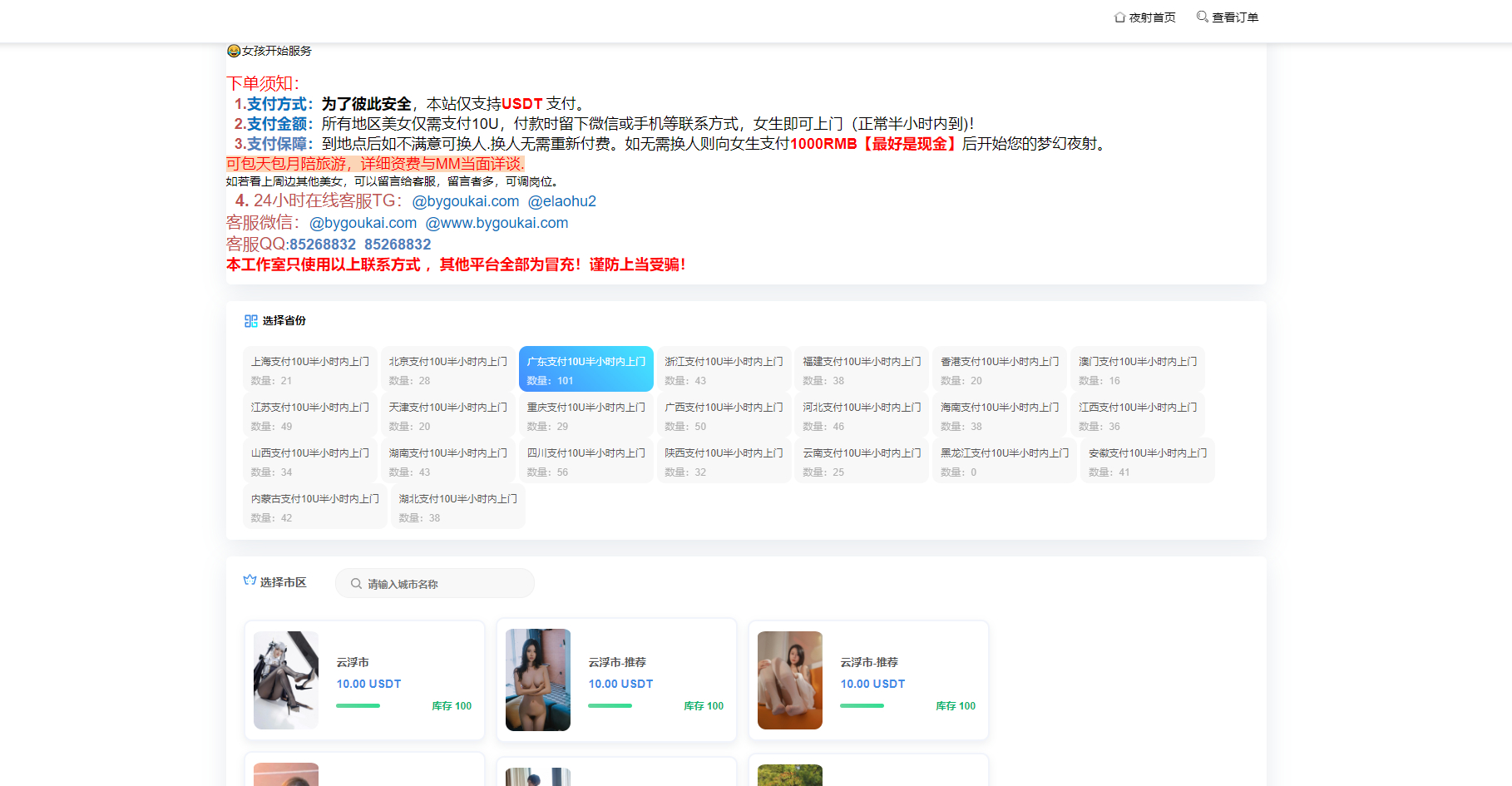
Task: Select the 上海 province tile
Action: [x=310, y=369]
